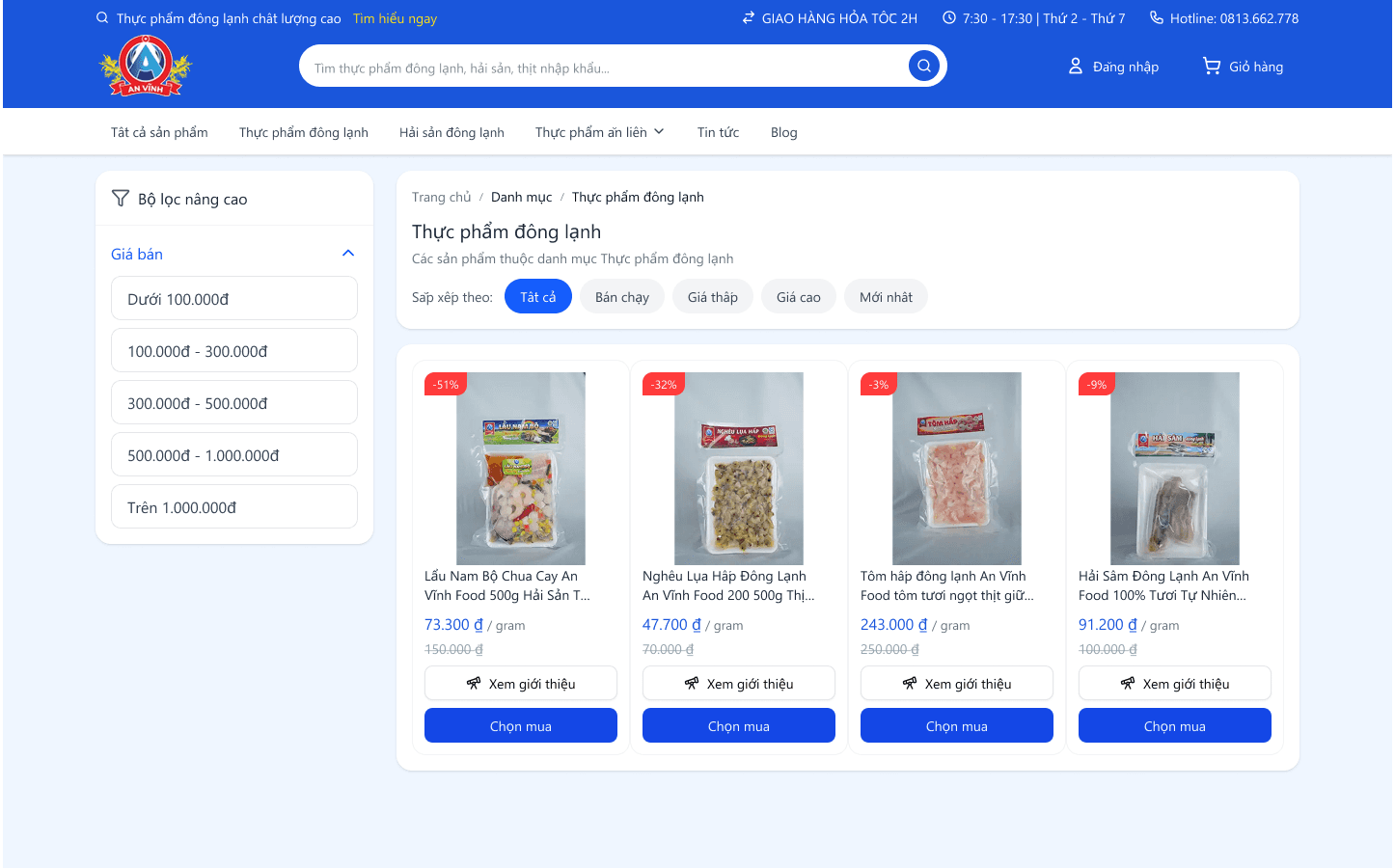The height and width of the screenshot is (868, 1395).
Task: Click telescope icon on Tôm hấp card
Action: [910, 683]
